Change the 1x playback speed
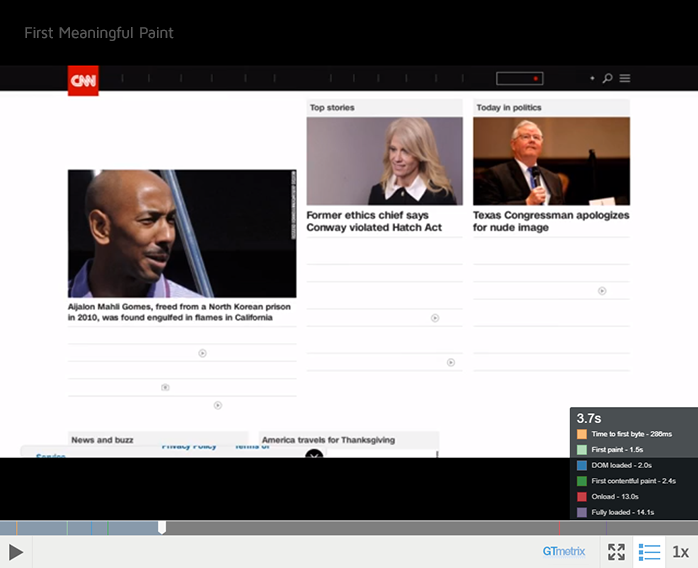 point(680,552)
